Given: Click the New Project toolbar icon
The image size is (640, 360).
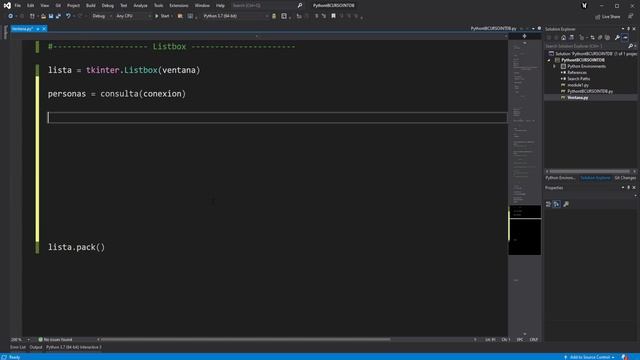Looking at the screenshot, I should (32, 16).
